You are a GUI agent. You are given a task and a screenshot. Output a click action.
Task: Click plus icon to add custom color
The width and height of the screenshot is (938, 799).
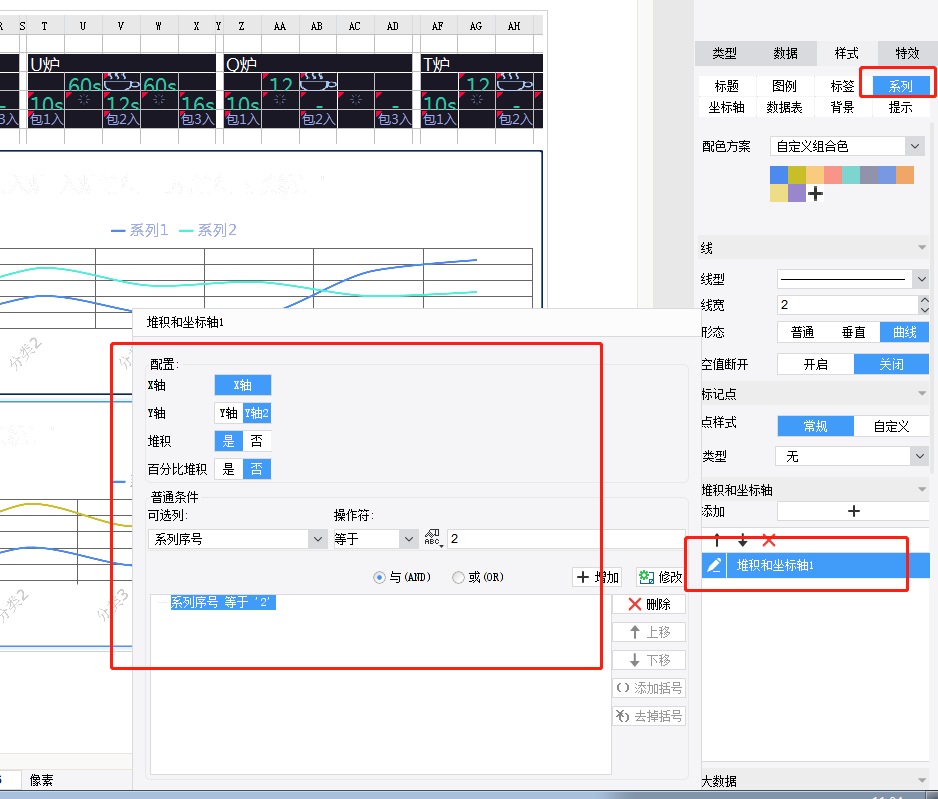pyautogui.click(x=816, y=193)
